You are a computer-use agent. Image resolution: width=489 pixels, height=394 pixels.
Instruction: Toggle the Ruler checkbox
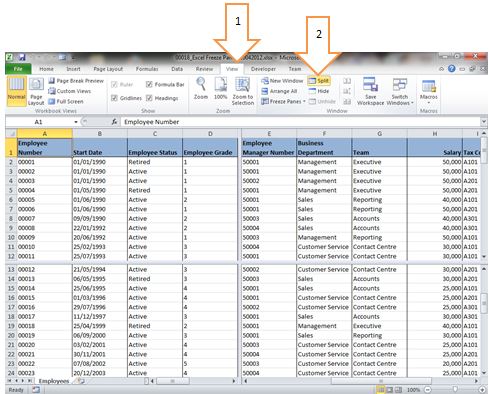click(114, 84)
